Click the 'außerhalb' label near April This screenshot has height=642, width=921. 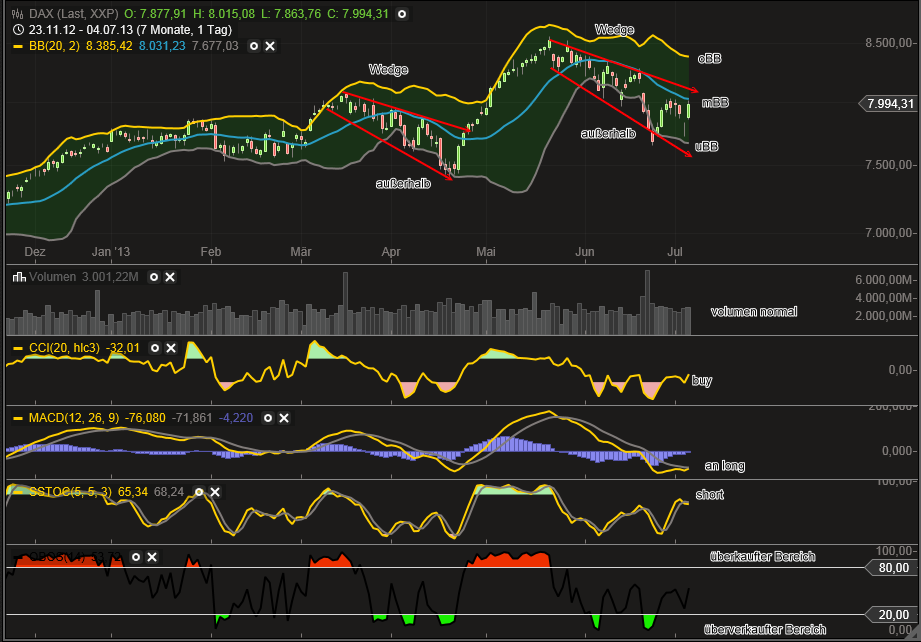pyautogui.click(x=403, y=184)
